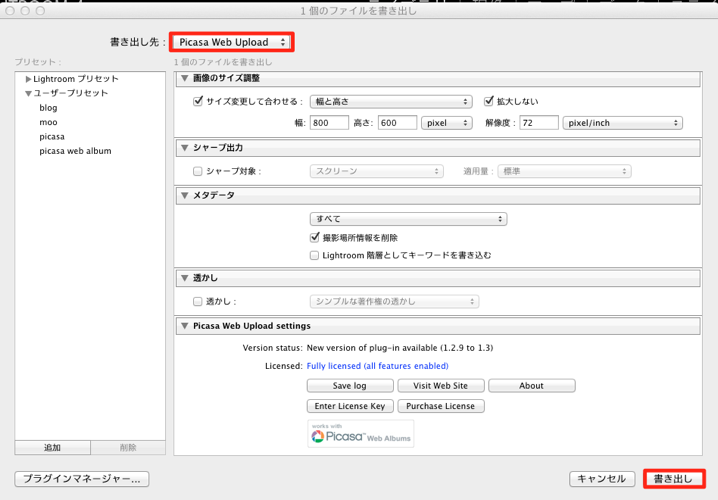Click the Save log button
The width and height of the screenshot is (718, 500).
(350, 386)
